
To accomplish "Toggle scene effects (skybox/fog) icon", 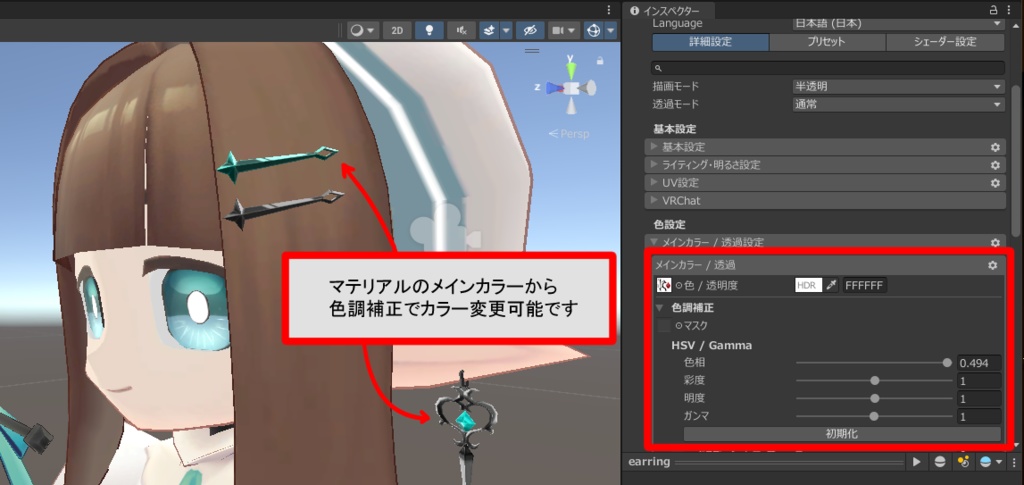I will [489, 31].
